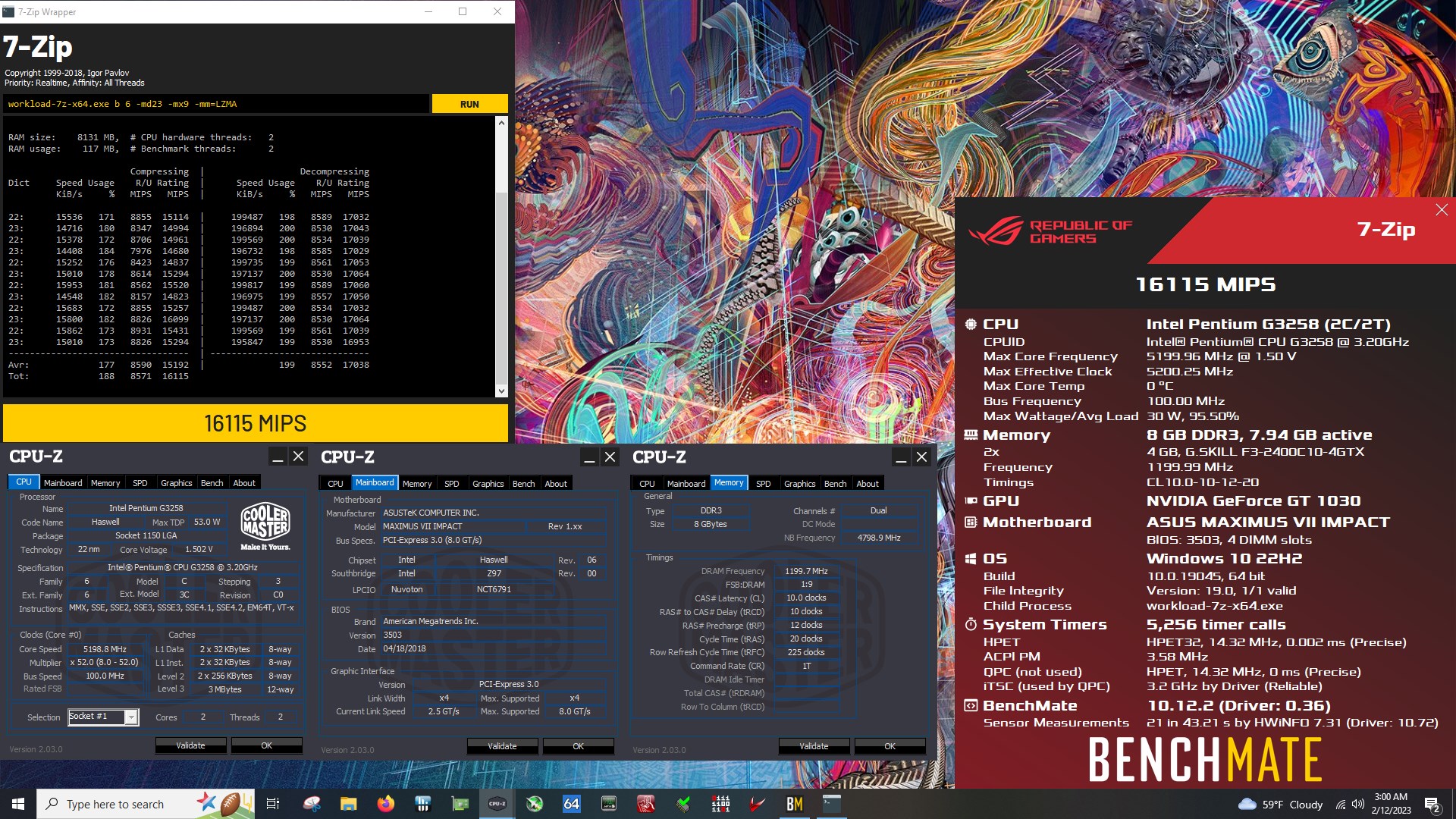Open the console window taskbar icon

click(831, 804)
